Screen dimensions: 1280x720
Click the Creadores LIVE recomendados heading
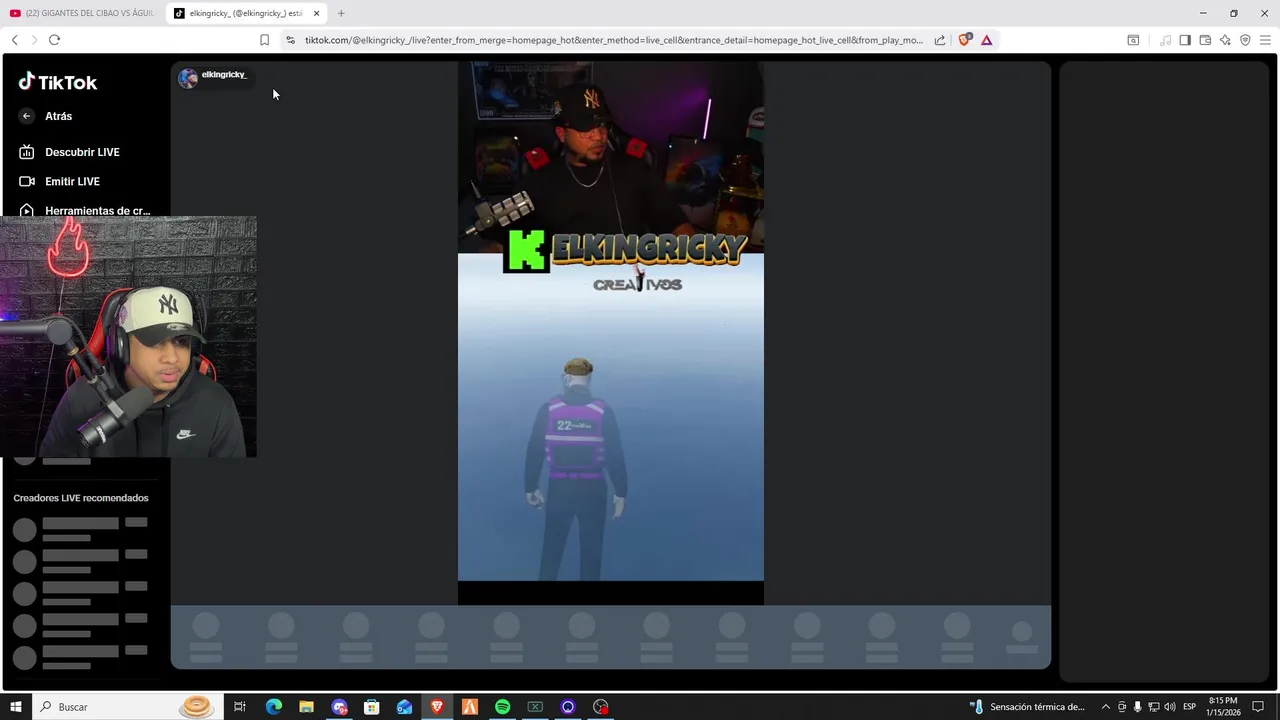(x=81, y=498)
